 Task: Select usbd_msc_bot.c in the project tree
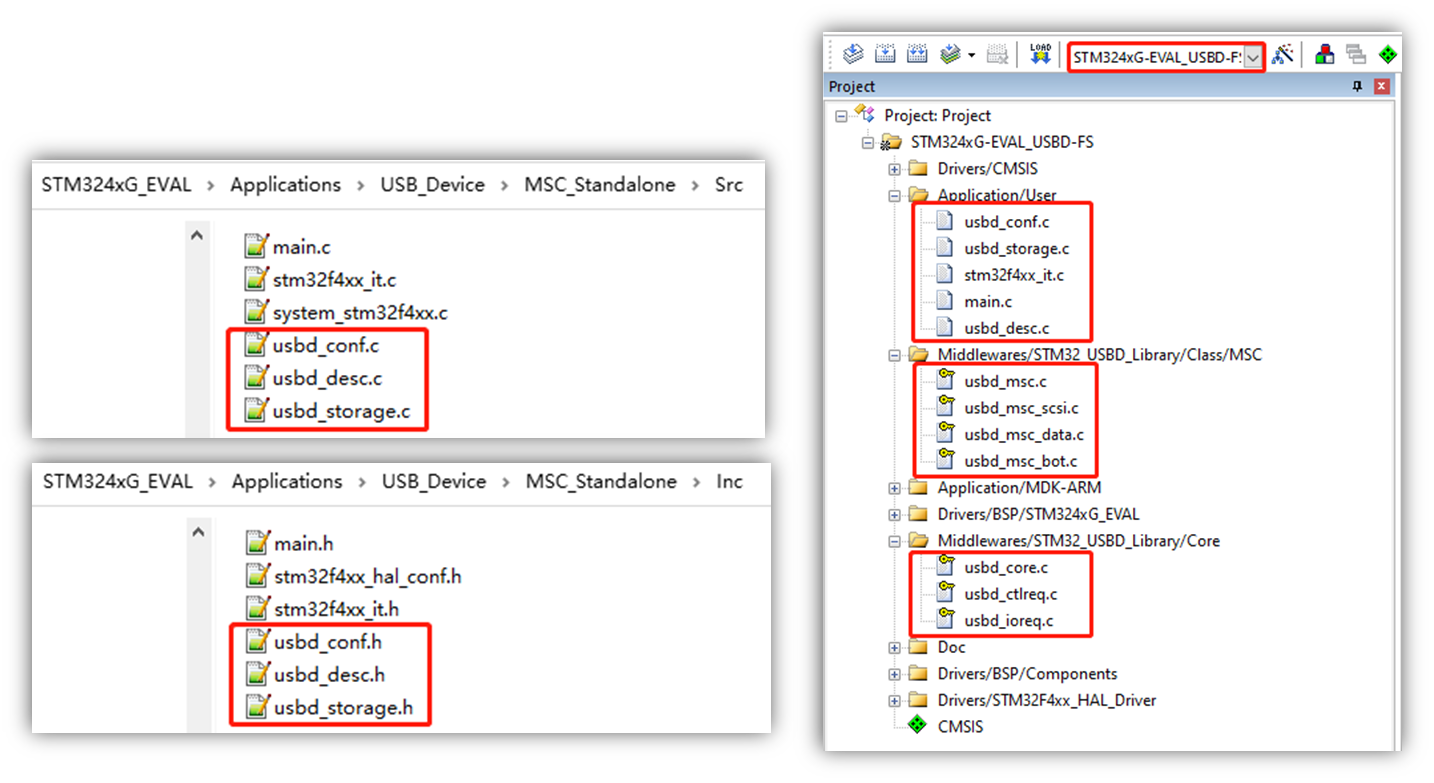[x=1020, y=461]
